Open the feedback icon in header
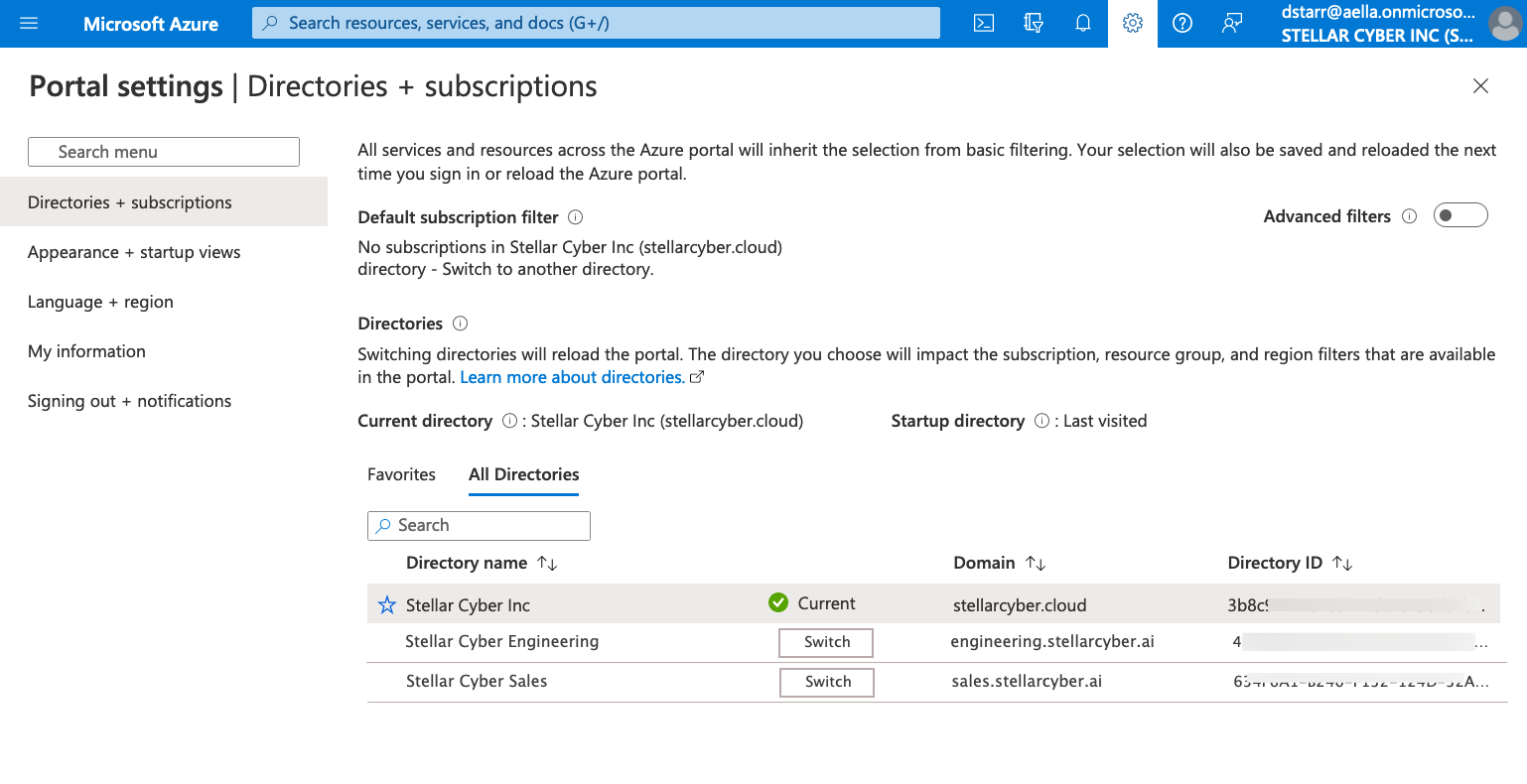Screen dimensions: 1527x784 pos(1232,23)
